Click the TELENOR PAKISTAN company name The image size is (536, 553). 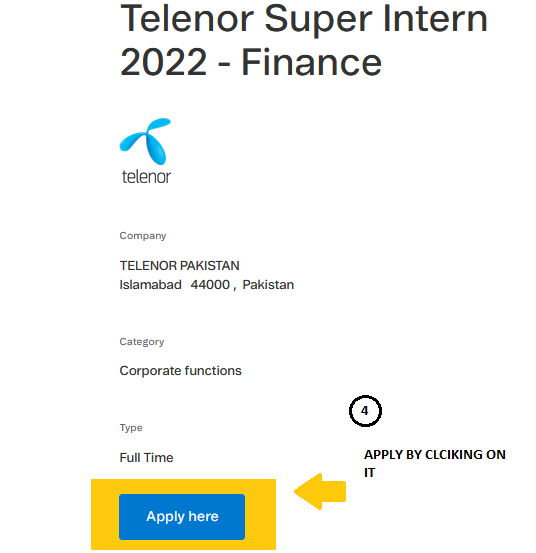click(179, 266)
